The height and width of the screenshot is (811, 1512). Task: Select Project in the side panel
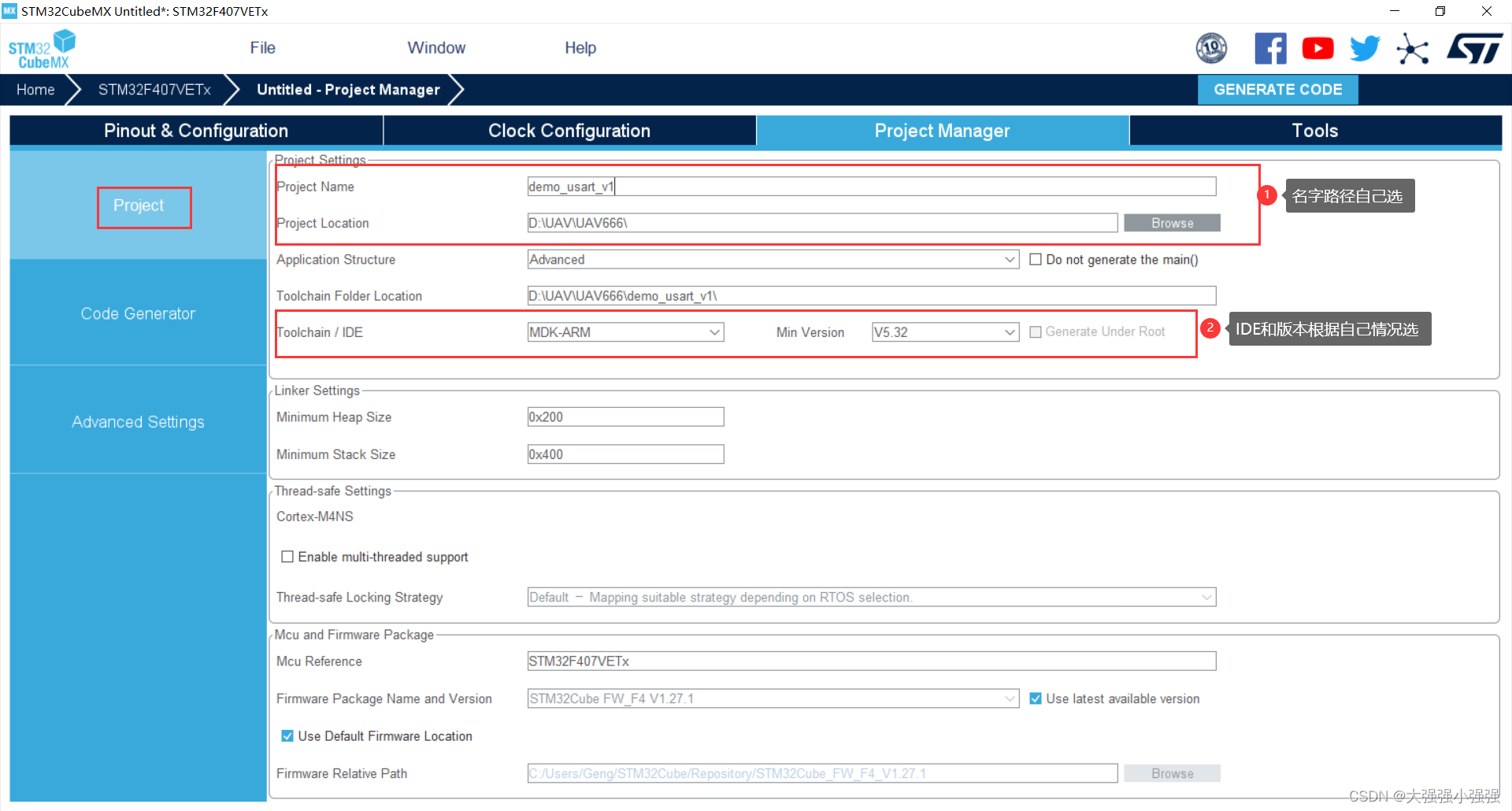[139, 206]
